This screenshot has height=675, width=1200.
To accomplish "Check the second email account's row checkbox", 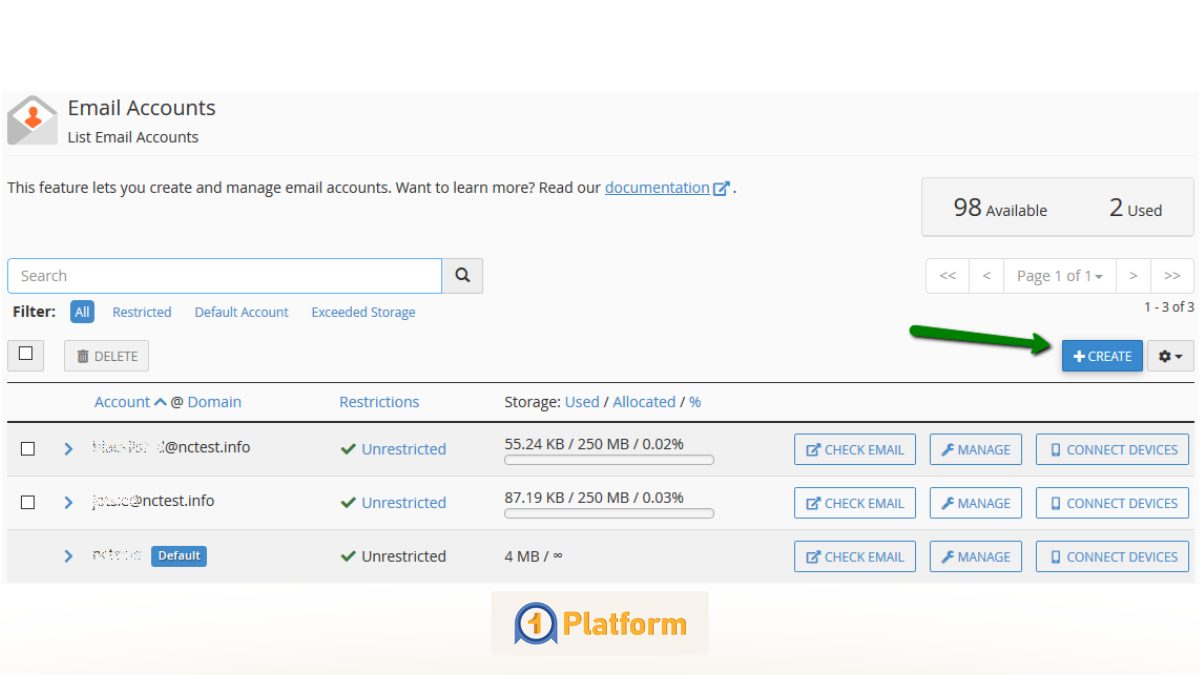I will 25,502.
